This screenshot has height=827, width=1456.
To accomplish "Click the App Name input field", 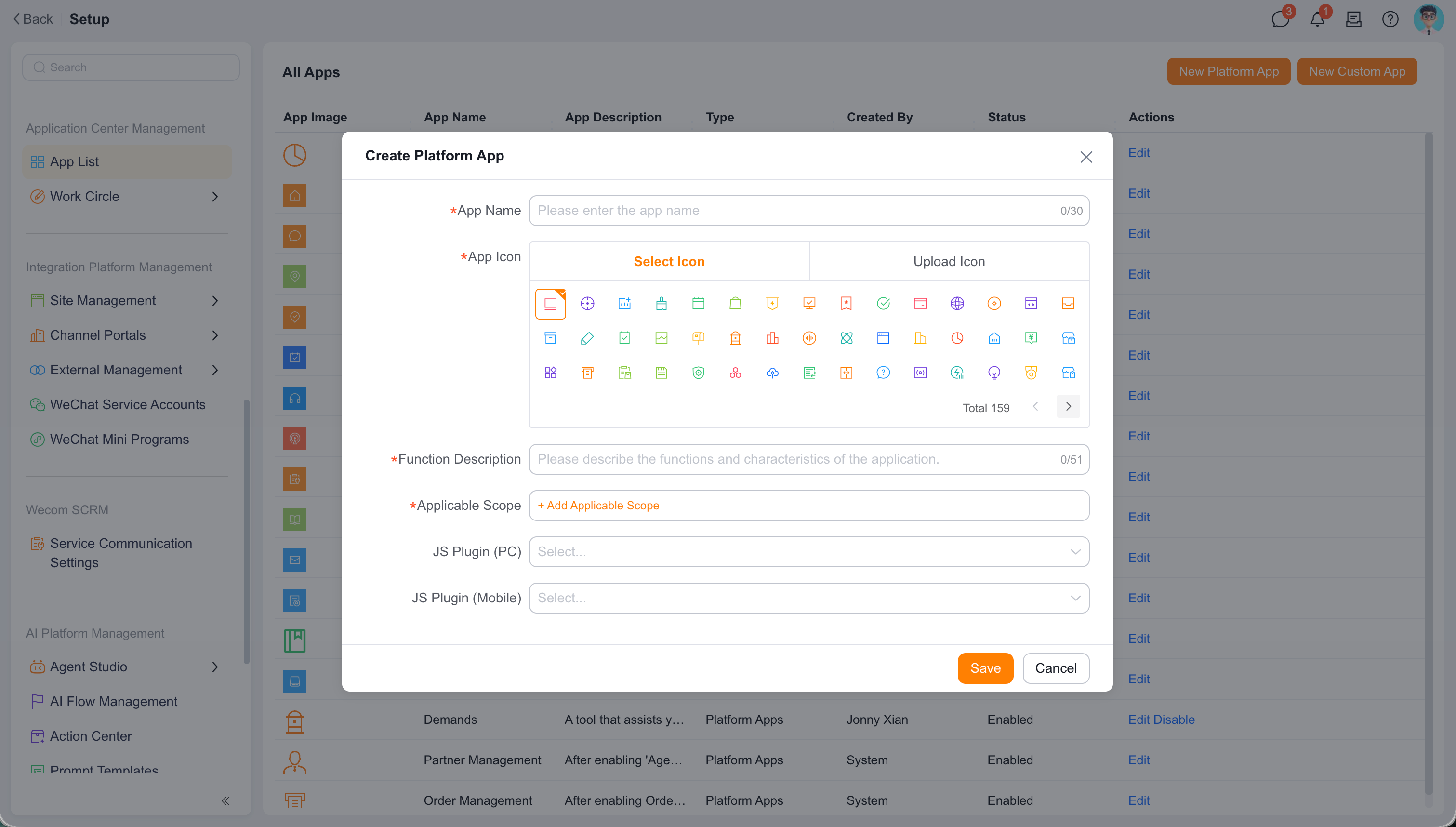I will (x=809, y=211).
